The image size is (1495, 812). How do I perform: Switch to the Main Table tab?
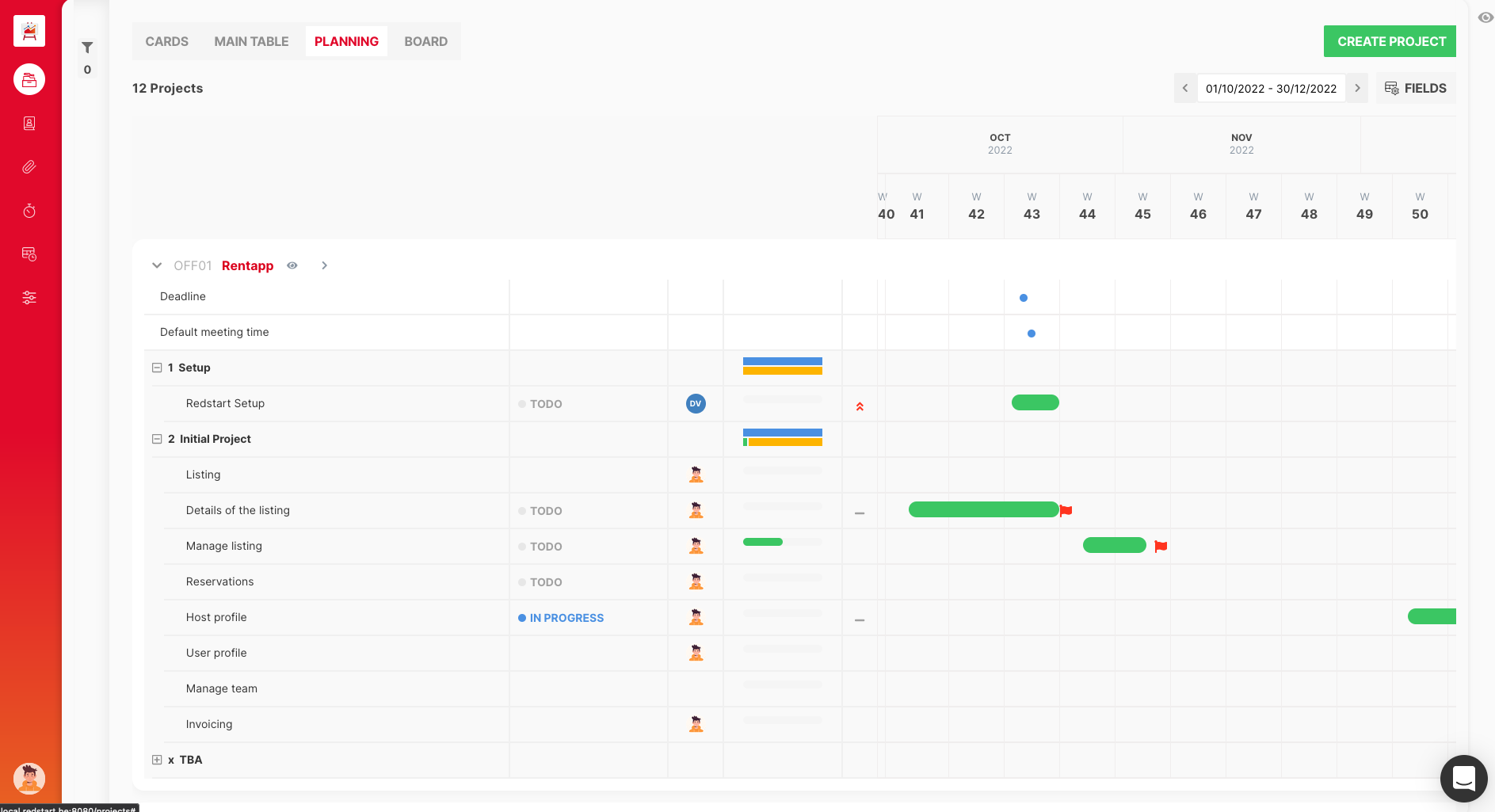point(251,41)
